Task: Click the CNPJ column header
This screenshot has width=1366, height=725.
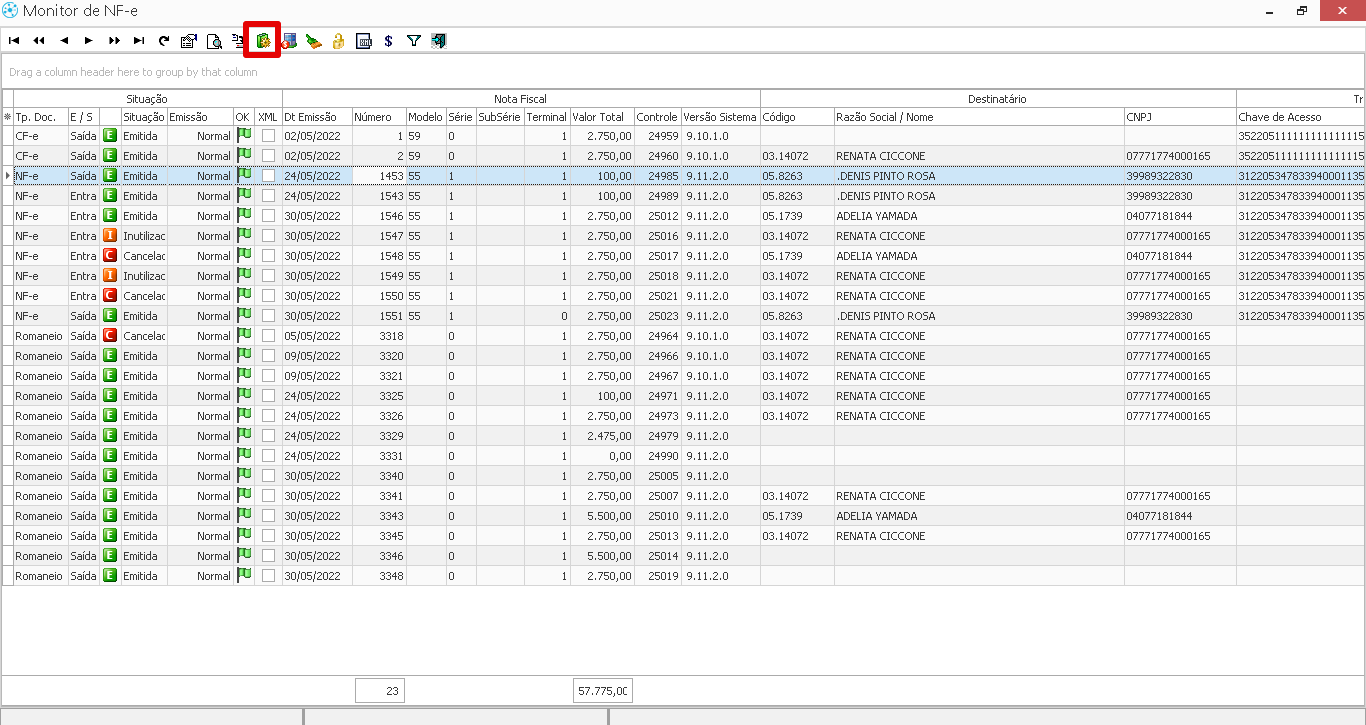Action: (1180, 117)
